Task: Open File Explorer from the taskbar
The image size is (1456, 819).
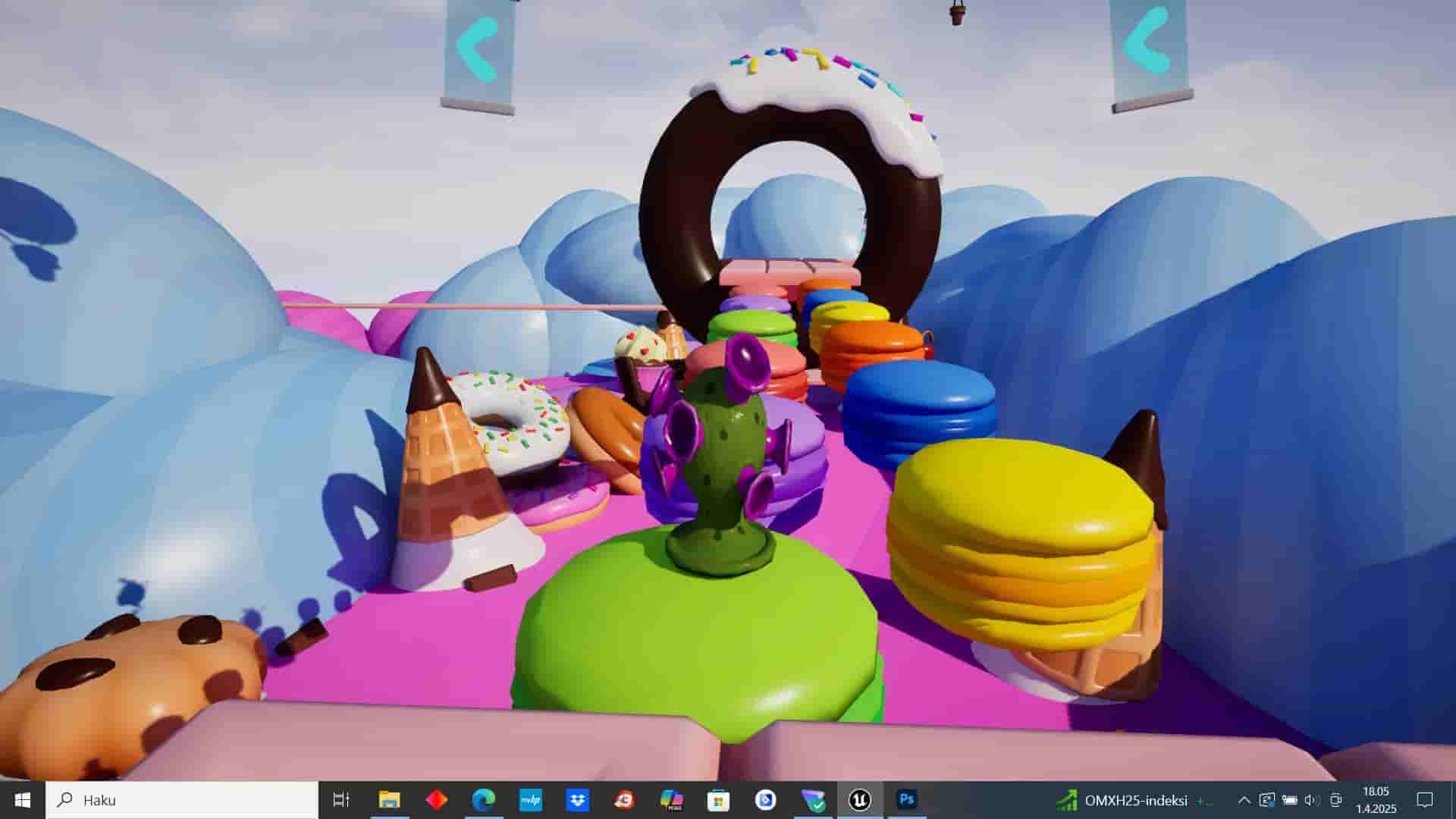Action: (390, 800)
